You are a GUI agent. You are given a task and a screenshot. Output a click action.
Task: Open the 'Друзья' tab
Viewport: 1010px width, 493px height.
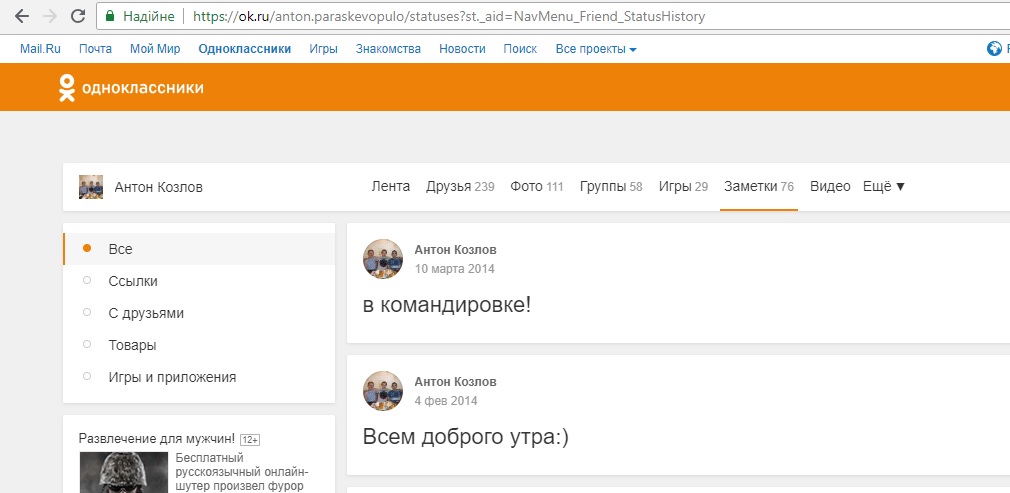(x=459, y=186)
